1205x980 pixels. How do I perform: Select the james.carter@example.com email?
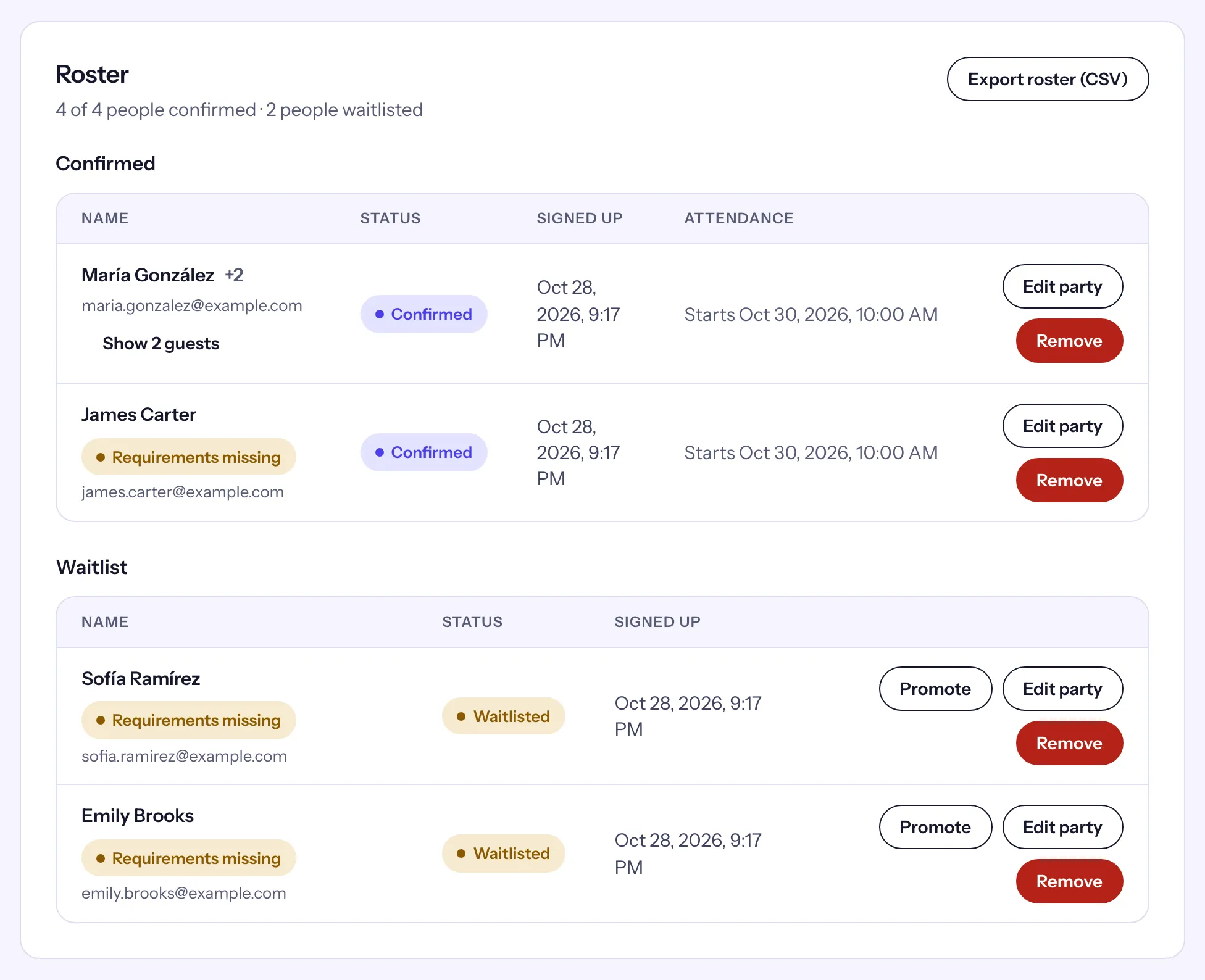[x=183, y=492]
